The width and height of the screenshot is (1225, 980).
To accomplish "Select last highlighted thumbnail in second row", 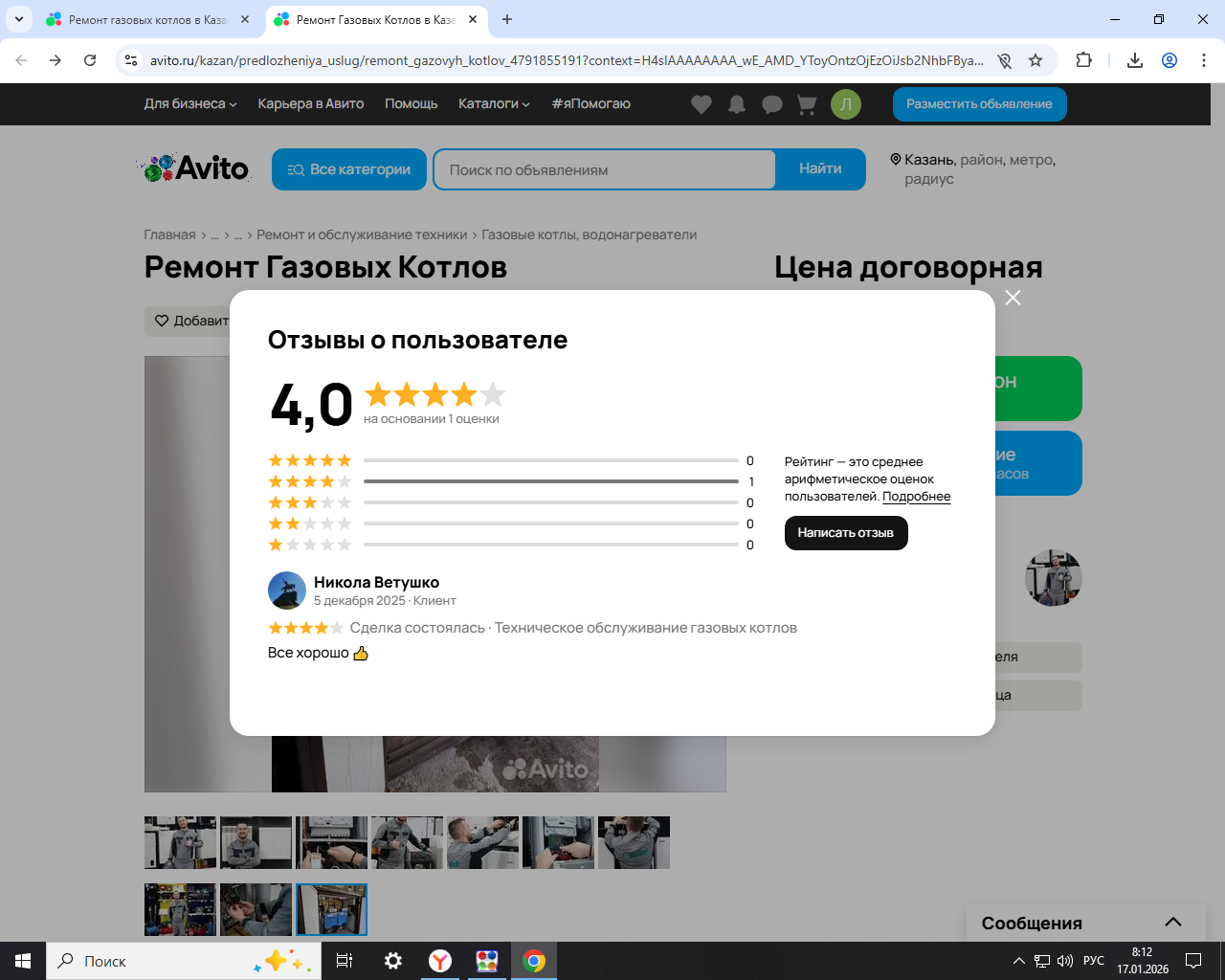I will coord(331,909).
